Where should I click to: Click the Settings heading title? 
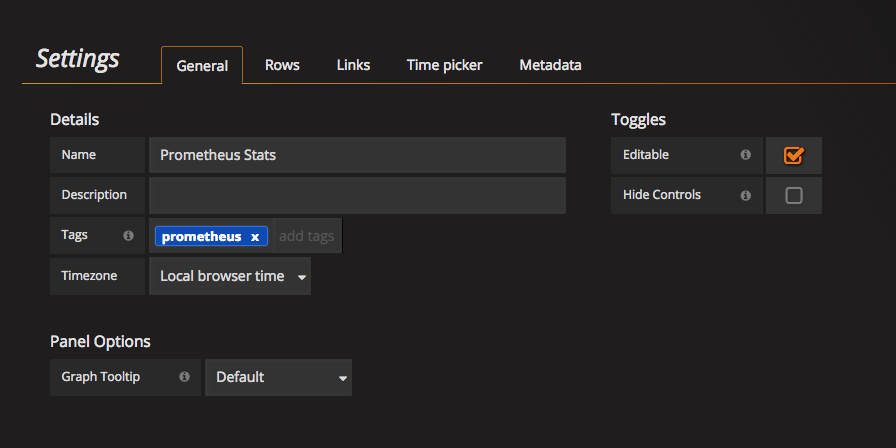77,58
